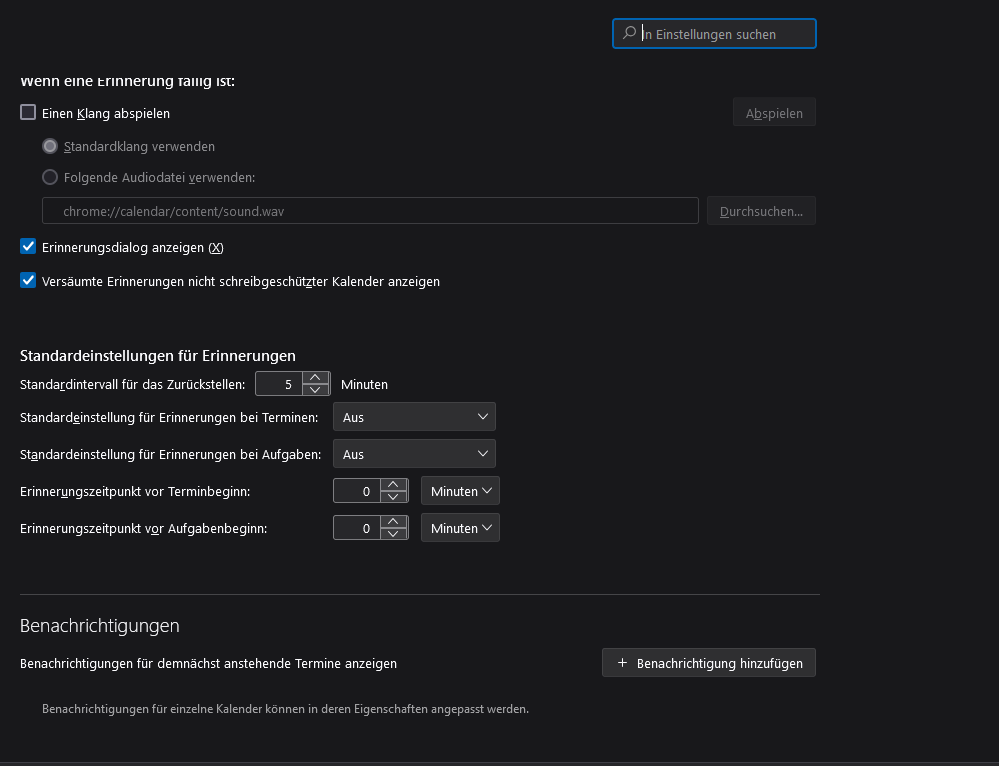Screen dimensions: 999x766
Task: Enable the 'Einen Klang abspielen' checkbox
Action: click(28, 113)
